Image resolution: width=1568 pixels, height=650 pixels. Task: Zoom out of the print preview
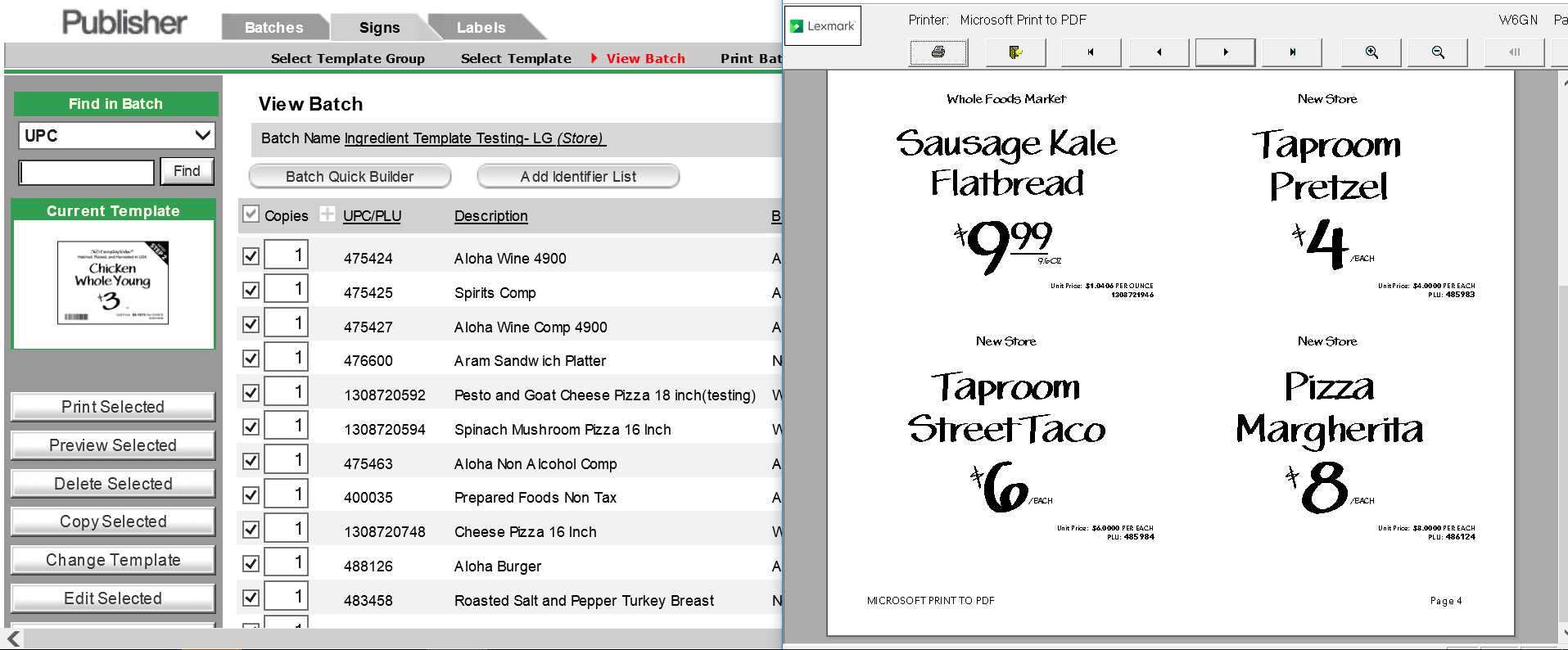tap(1438, 52)
